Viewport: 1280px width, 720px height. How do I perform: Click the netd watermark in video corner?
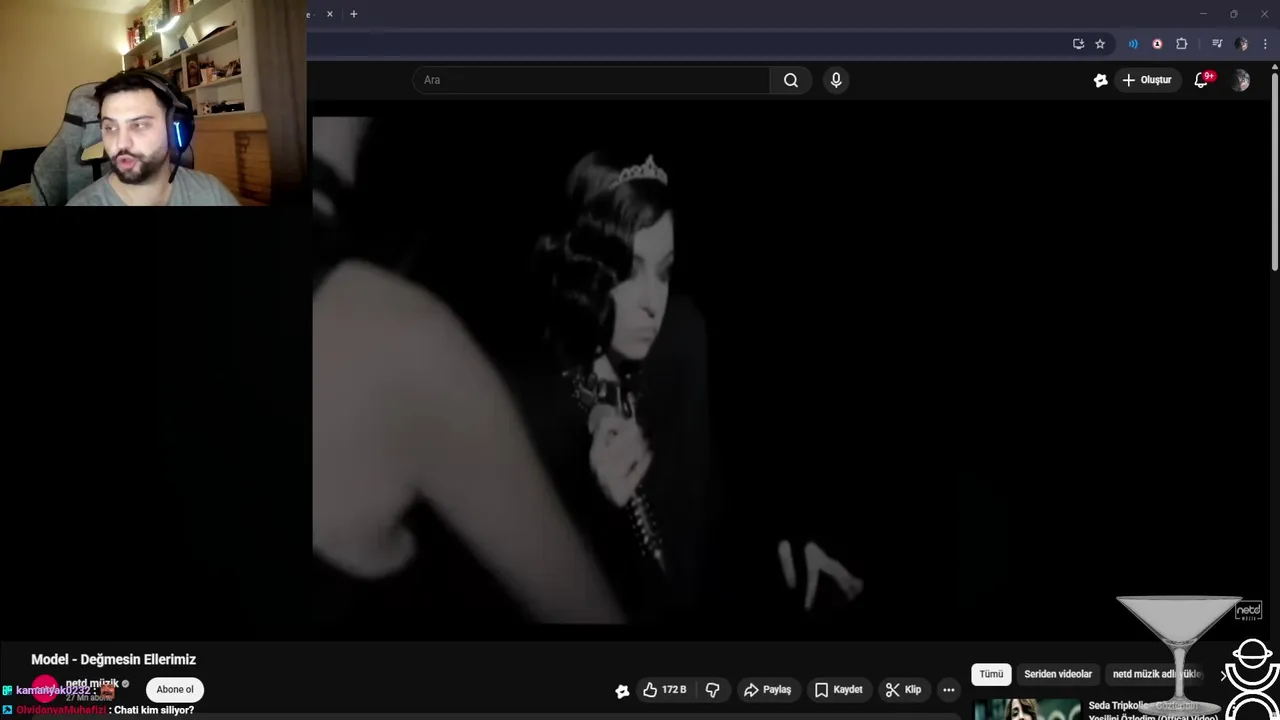pos(1249,611)
